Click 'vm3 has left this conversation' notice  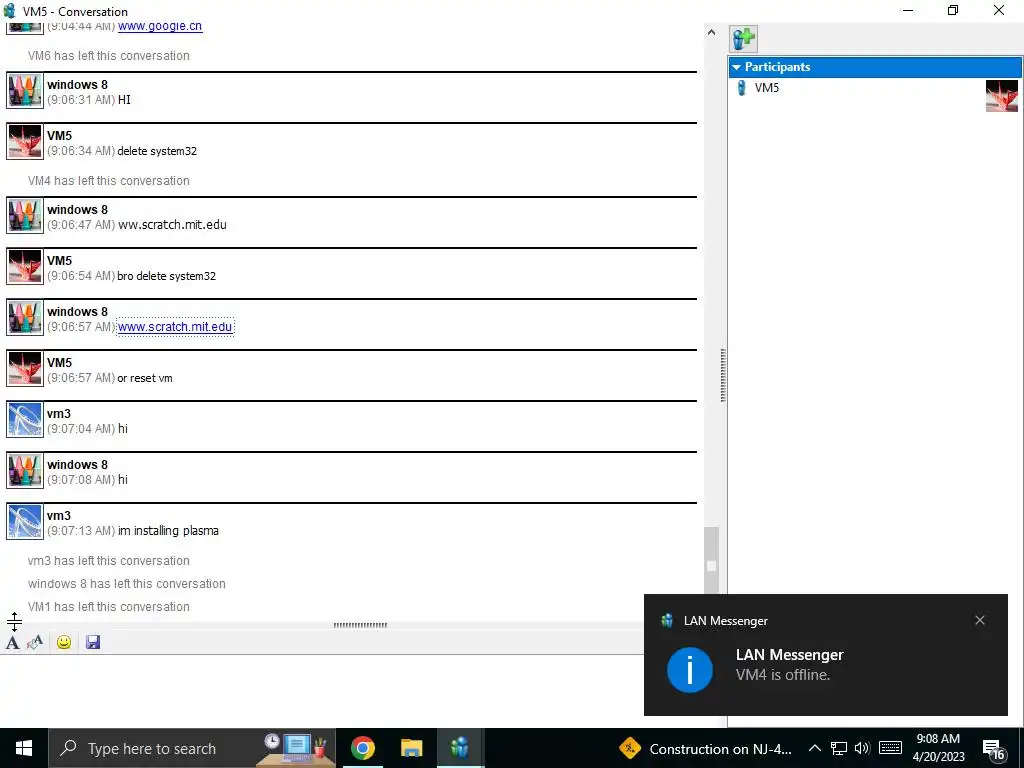tap(108, 561)
